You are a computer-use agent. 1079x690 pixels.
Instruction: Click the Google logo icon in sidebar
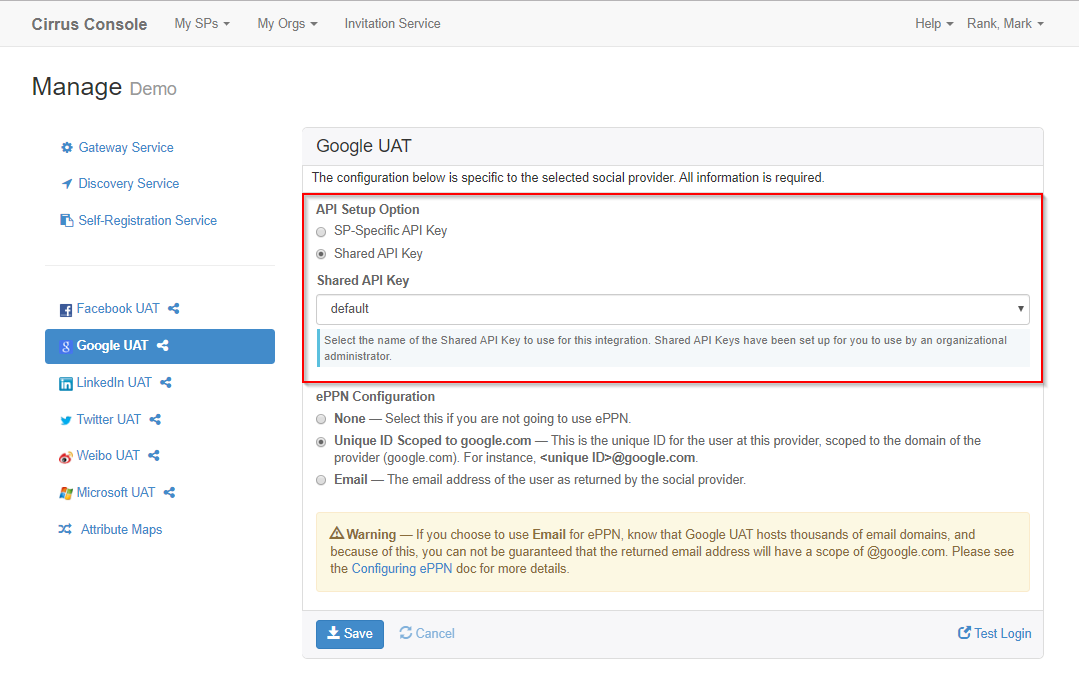65,347
